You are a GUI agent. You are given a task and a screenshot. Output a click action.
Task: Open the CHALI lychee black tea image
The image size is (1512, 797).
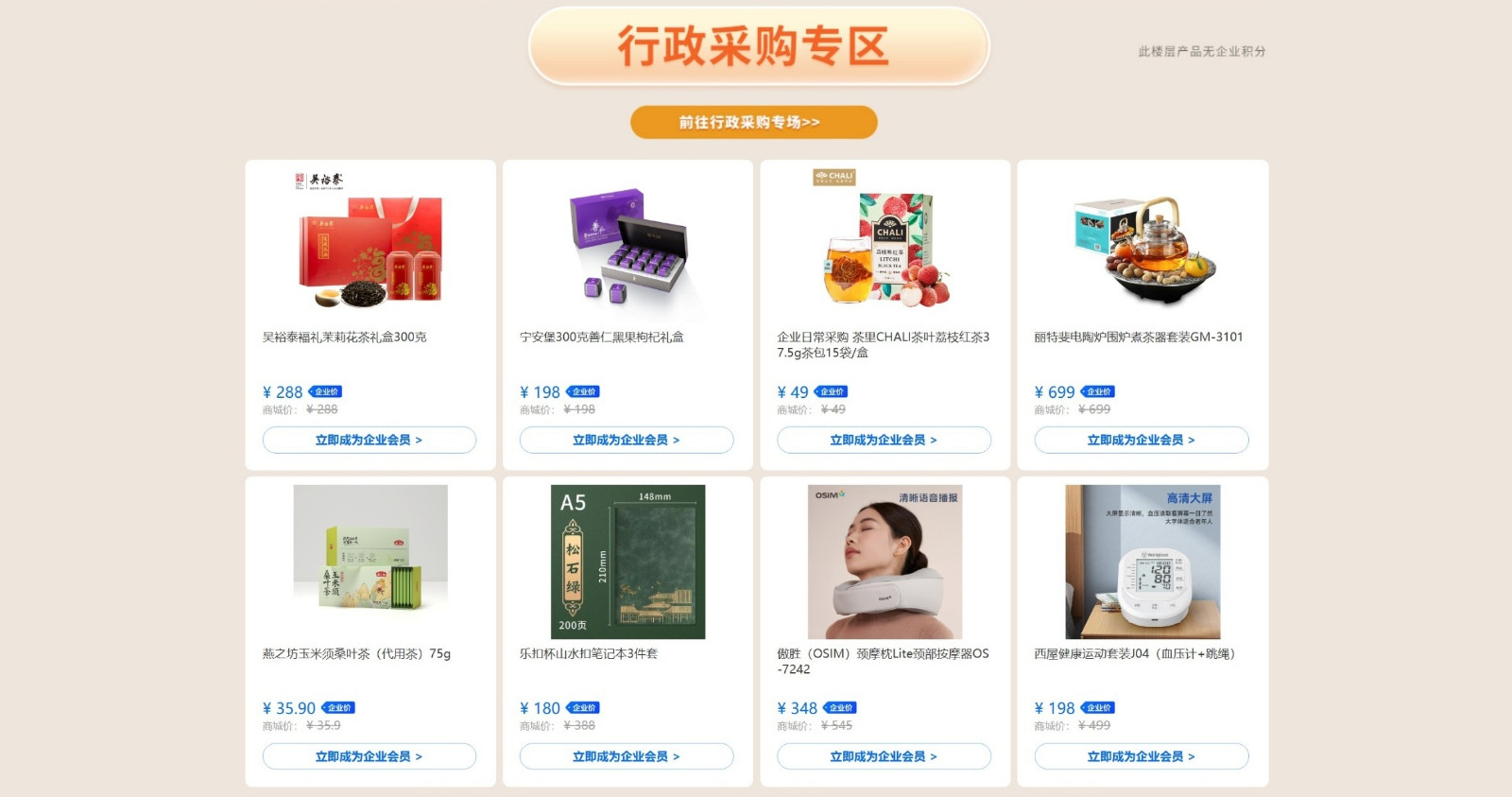[885, 246]
